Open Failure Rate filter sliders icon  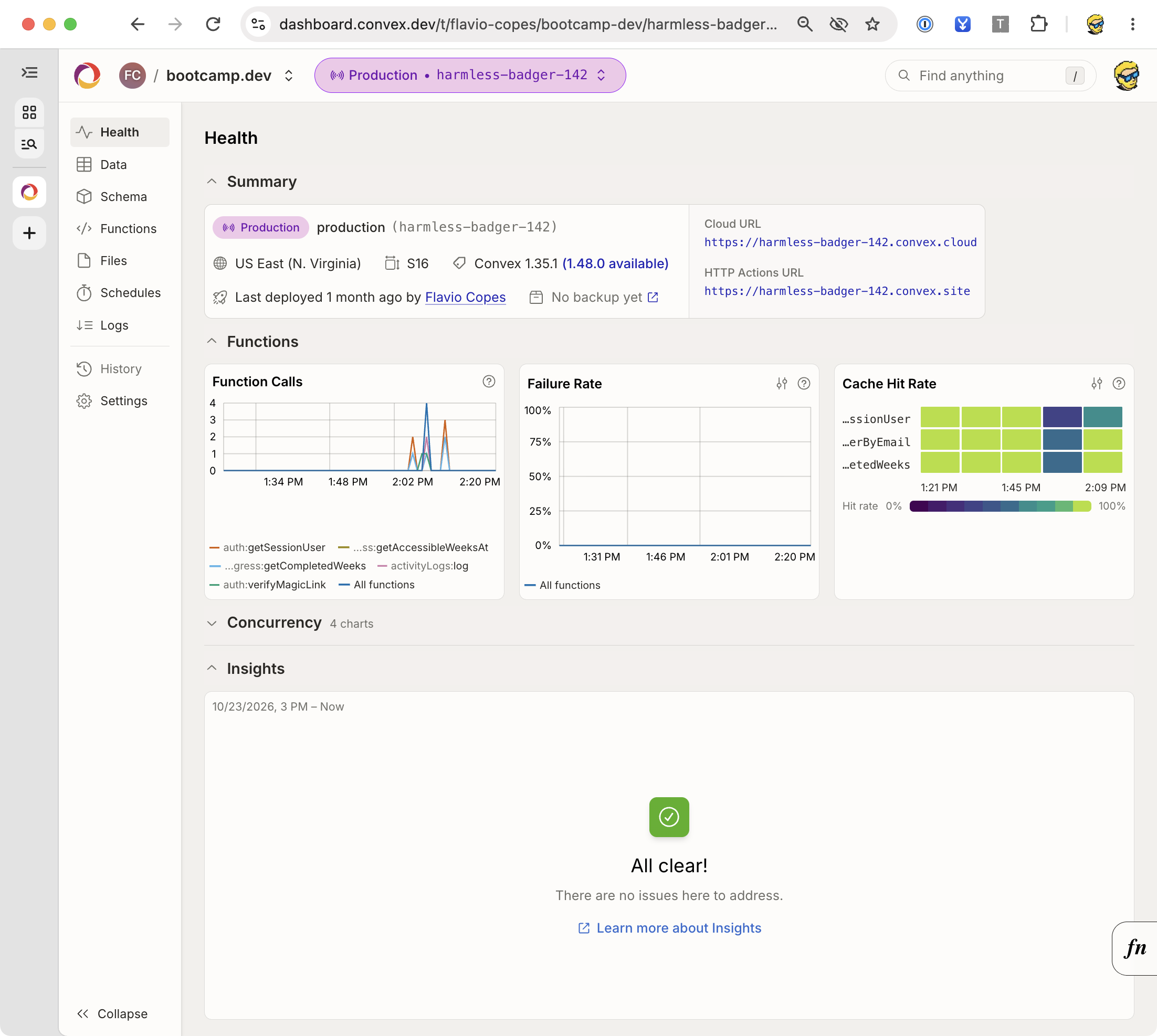[782, 384]
